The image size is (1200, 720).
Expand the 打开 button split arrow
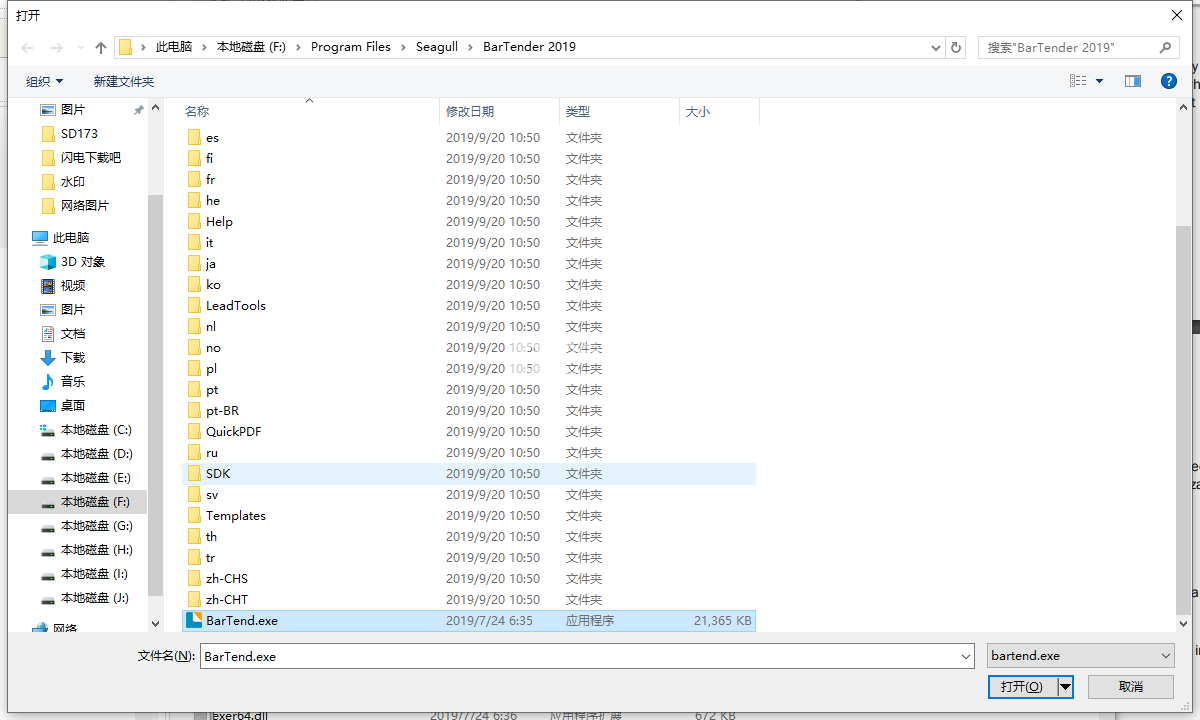tap(1066, 687)
